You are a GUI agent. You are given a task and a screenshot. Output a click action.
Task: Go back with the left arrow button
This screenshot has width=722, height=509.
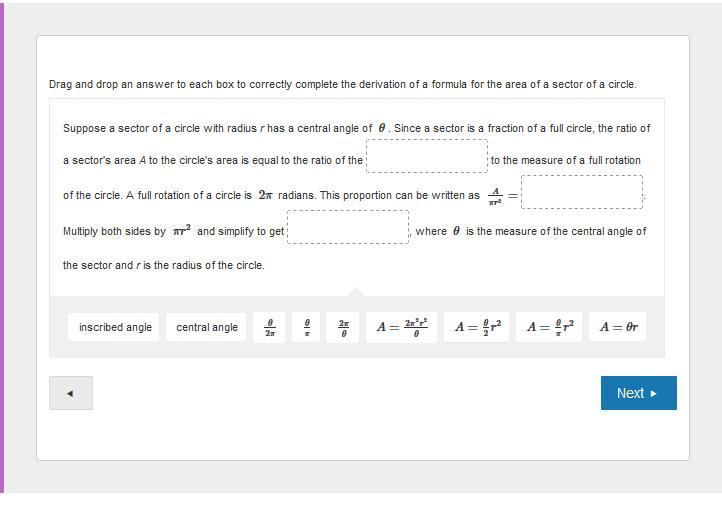[71, 393]
